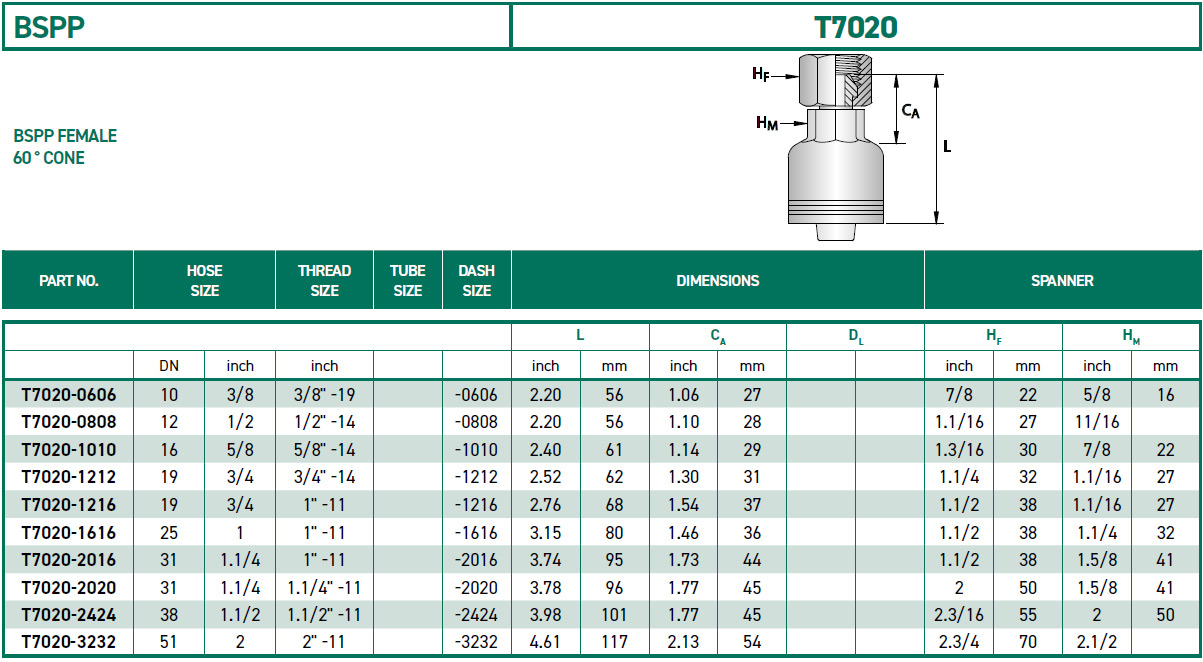The width and height of the screenshot is (1203, 662).
Task: Select part number T7020-3232
Action: (67, 642)
